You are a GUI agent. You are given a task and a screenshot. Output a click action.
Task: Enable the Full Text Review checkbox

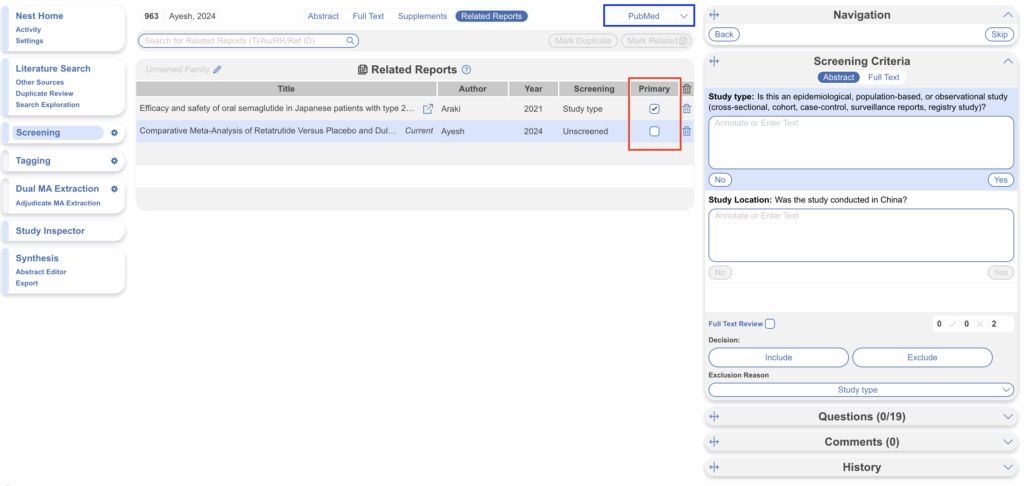coord(769,324)
